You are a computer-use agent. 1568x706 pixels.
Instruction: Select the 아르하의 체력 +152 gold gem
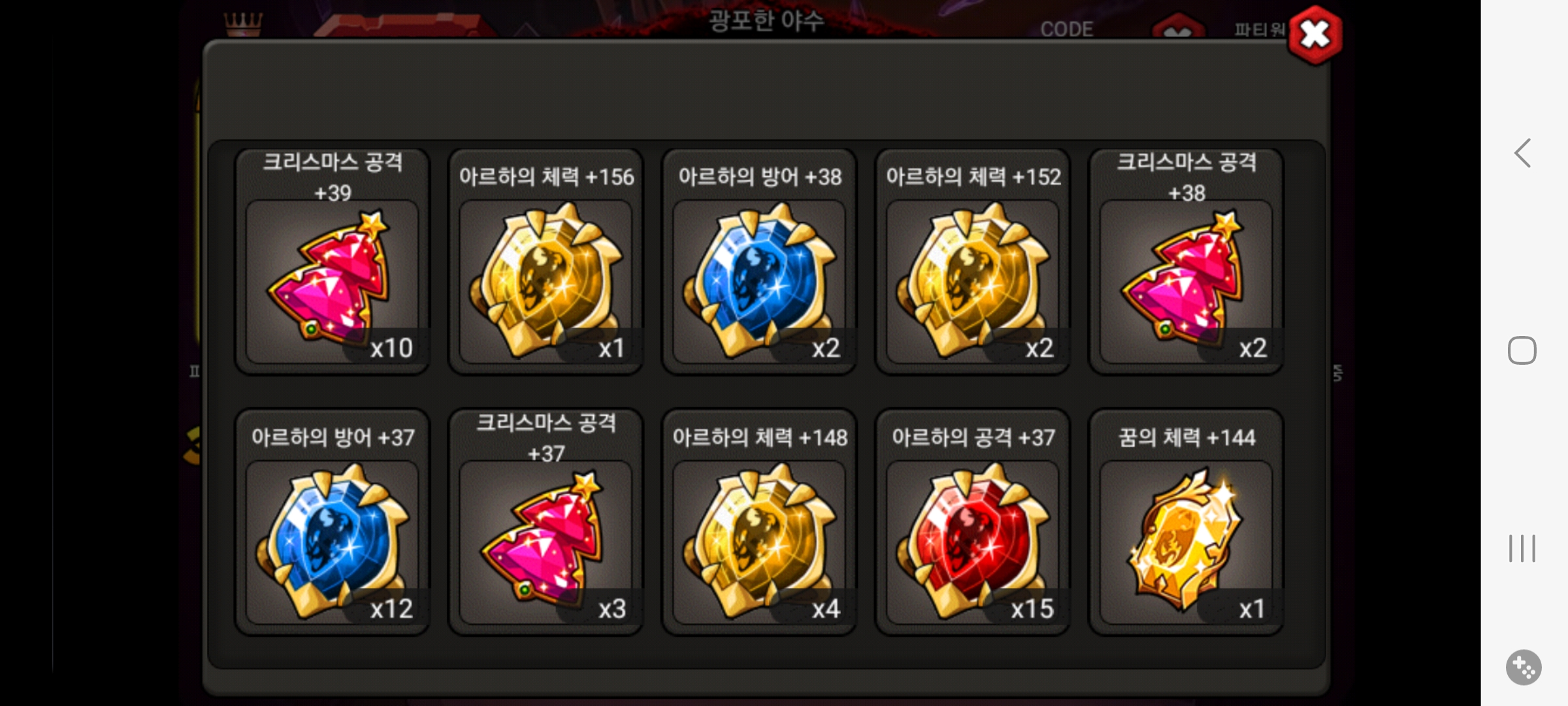973,261
